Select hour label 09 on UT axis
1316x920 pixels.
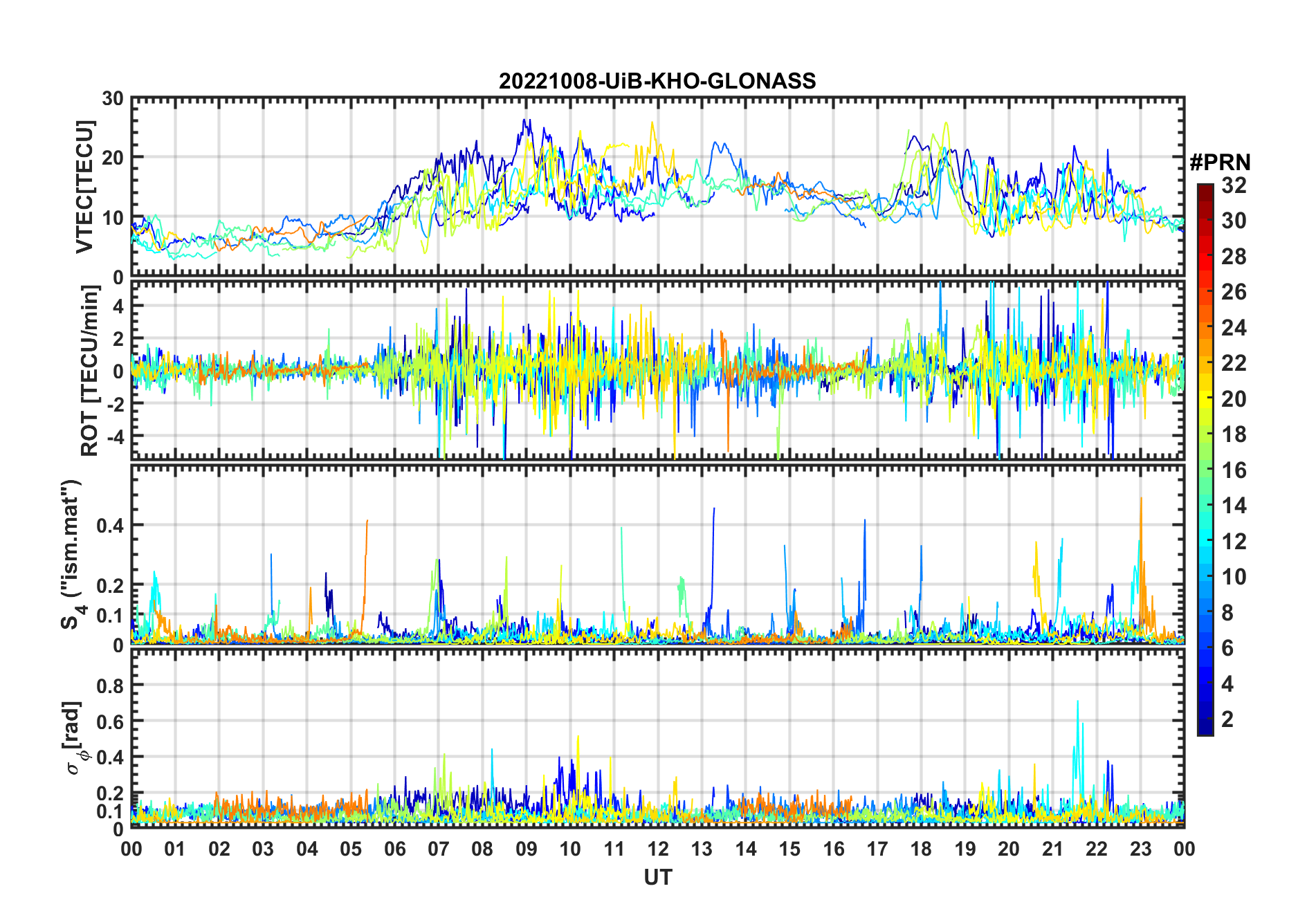pyautogui.click(x=527, y=849)
